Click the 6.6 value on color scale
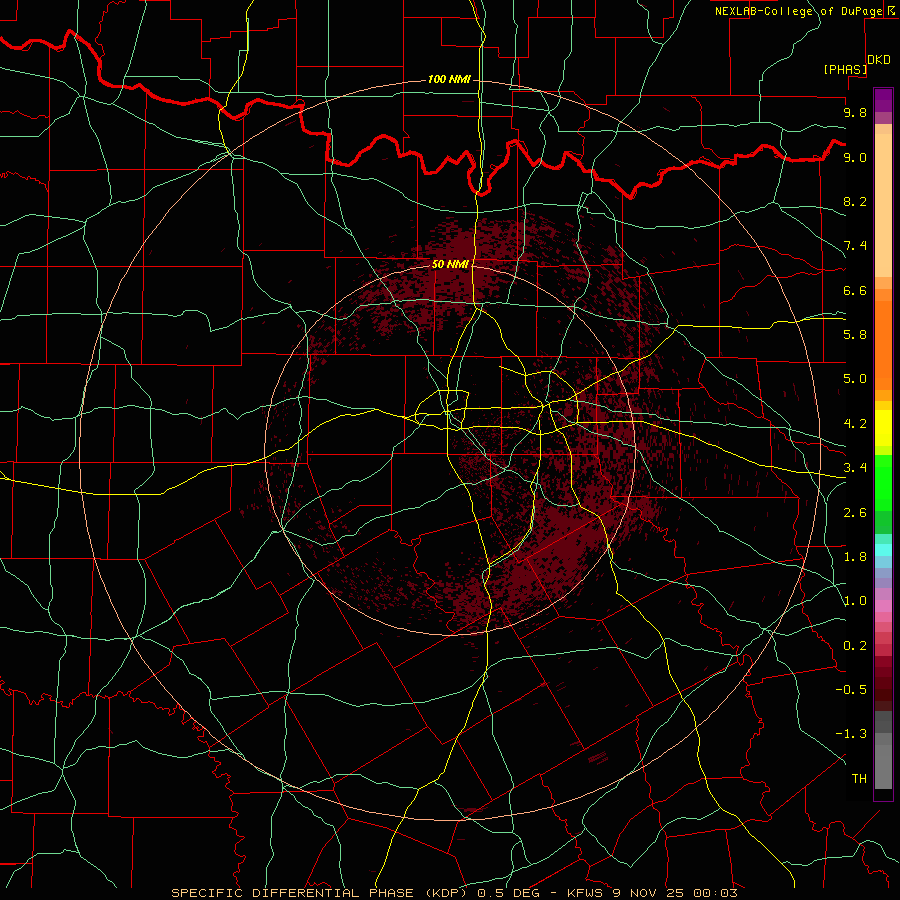 (855, 290)
